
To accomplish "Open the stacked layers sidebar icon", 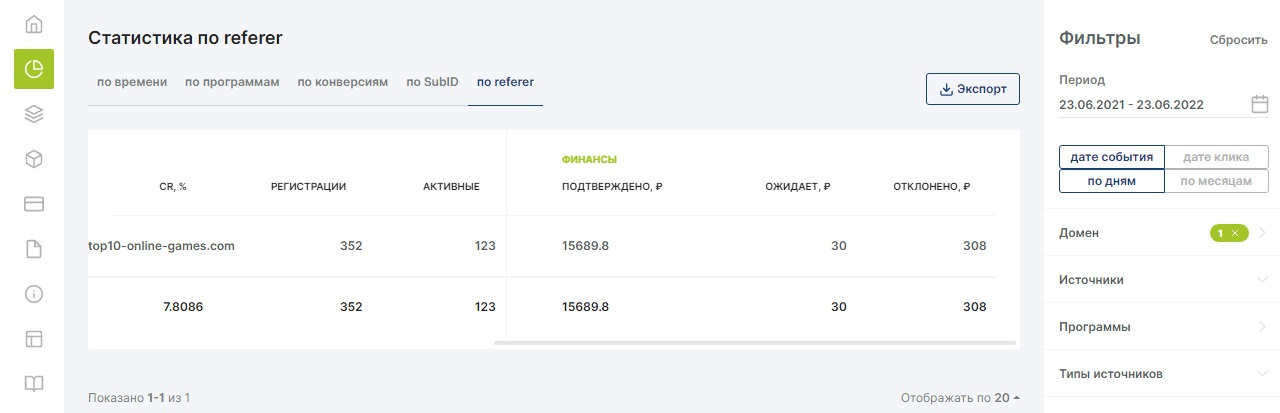I will 34,114.
